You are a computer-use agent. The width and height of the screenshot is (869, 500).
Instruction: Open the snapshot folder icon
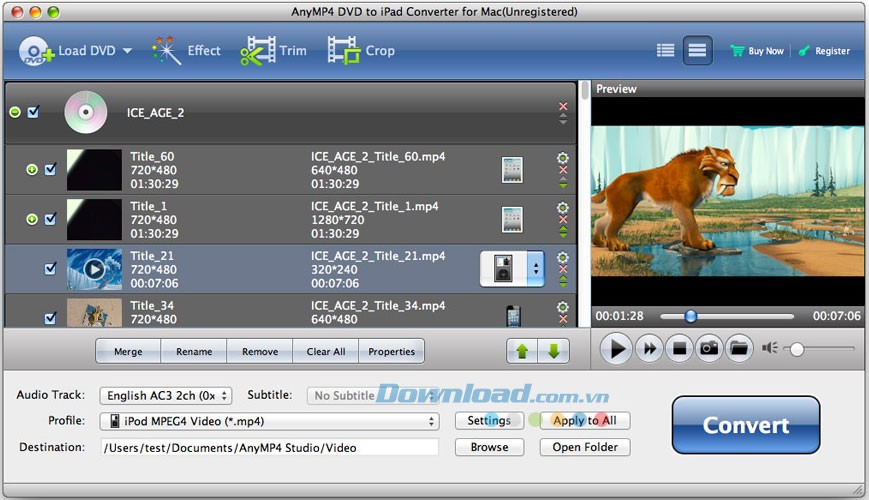click(x=739, y=349)
